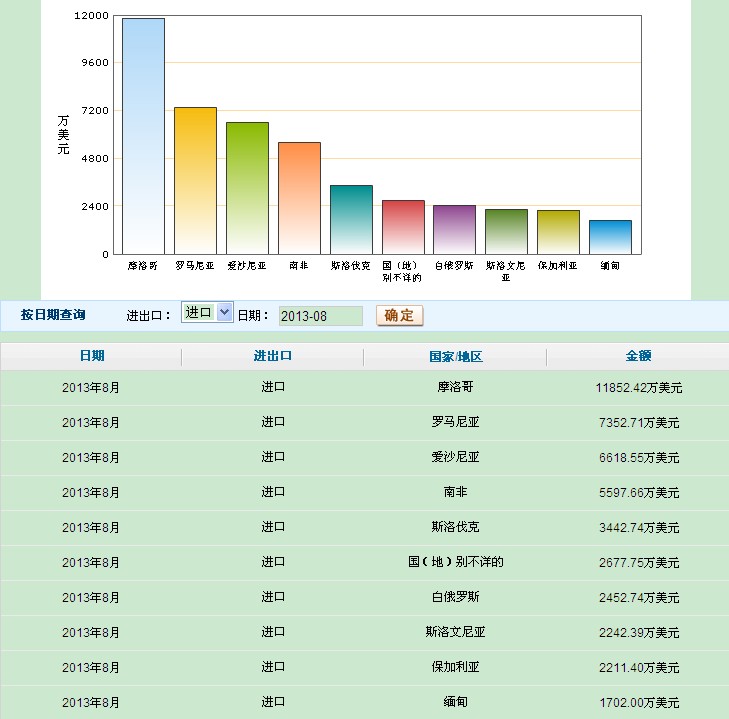Click the orange 南非 bar in chart
This screenshot has width=729, height=719.
(299, 198)
